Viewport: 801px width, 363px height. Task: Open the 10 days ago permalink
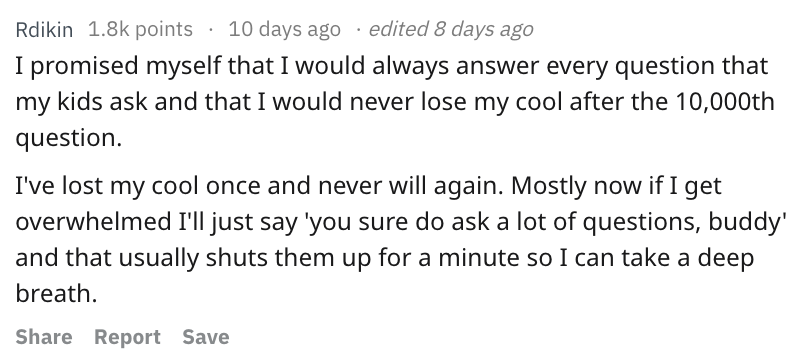click(285, 29)
